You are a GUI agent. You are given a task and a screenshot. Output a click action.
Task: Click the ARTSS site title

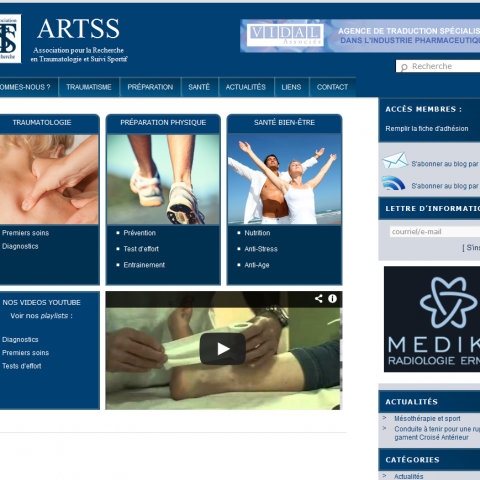click(78, 29)
